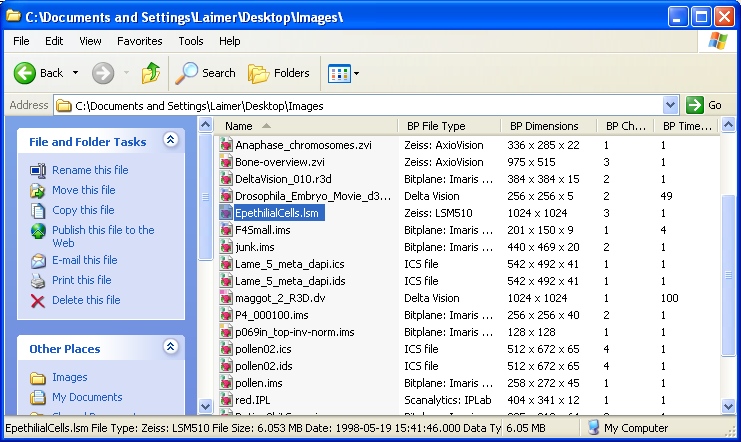Click the address bar folder icon
This screenshot has width=741, height=442.
[x=64, y=106]
